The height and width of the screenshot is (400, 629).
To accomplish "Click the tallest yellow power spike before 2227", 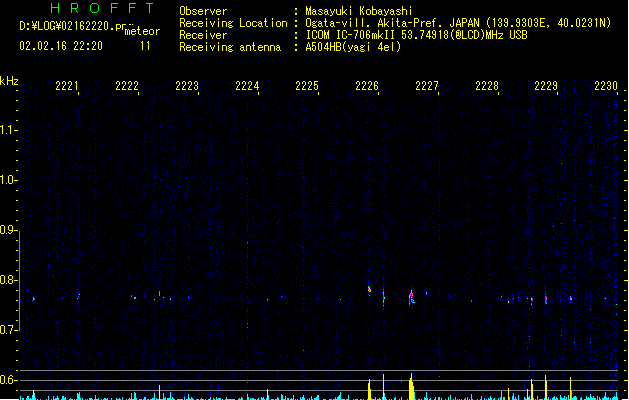I will [x=411, y=386].
